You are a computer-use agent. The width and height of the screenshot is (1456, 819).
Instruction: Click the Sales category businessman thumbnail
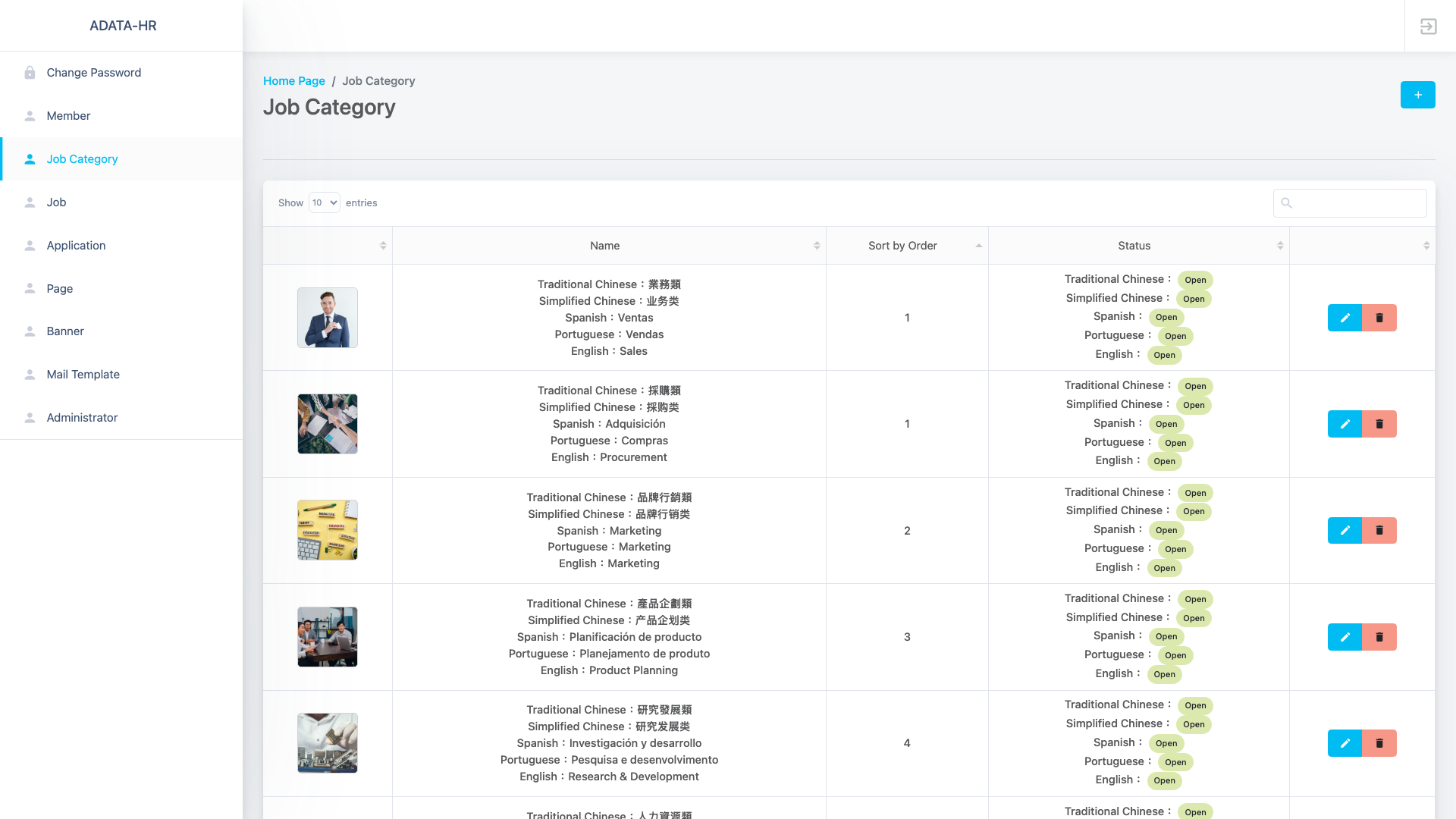[x=327, y=318]
